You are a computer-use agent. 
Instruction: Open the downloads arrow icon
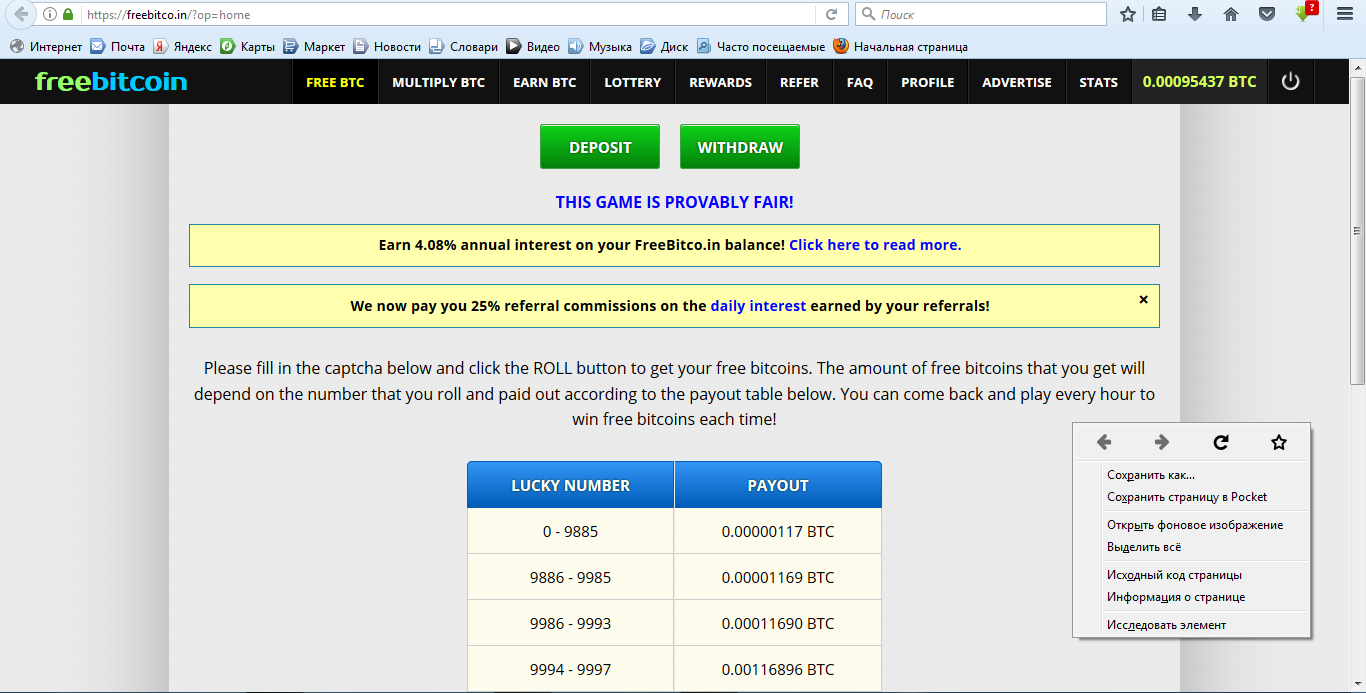coord(1195,15)
